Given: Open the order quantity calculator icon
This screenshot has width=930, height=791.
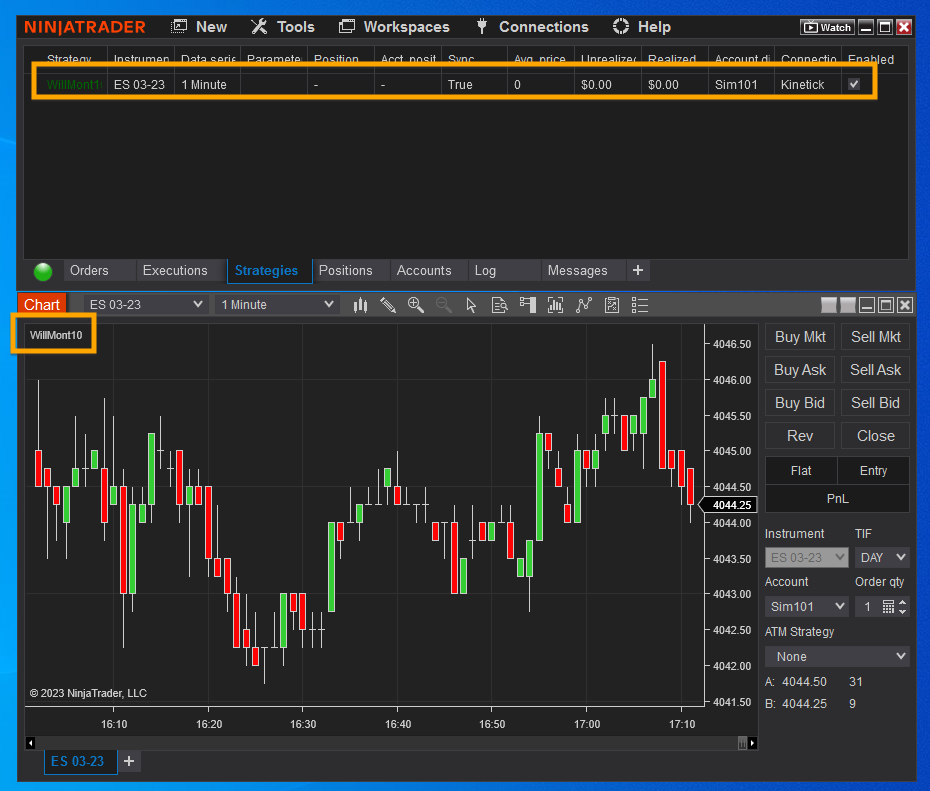Looking at the screenshot, I should click(888, 607).
